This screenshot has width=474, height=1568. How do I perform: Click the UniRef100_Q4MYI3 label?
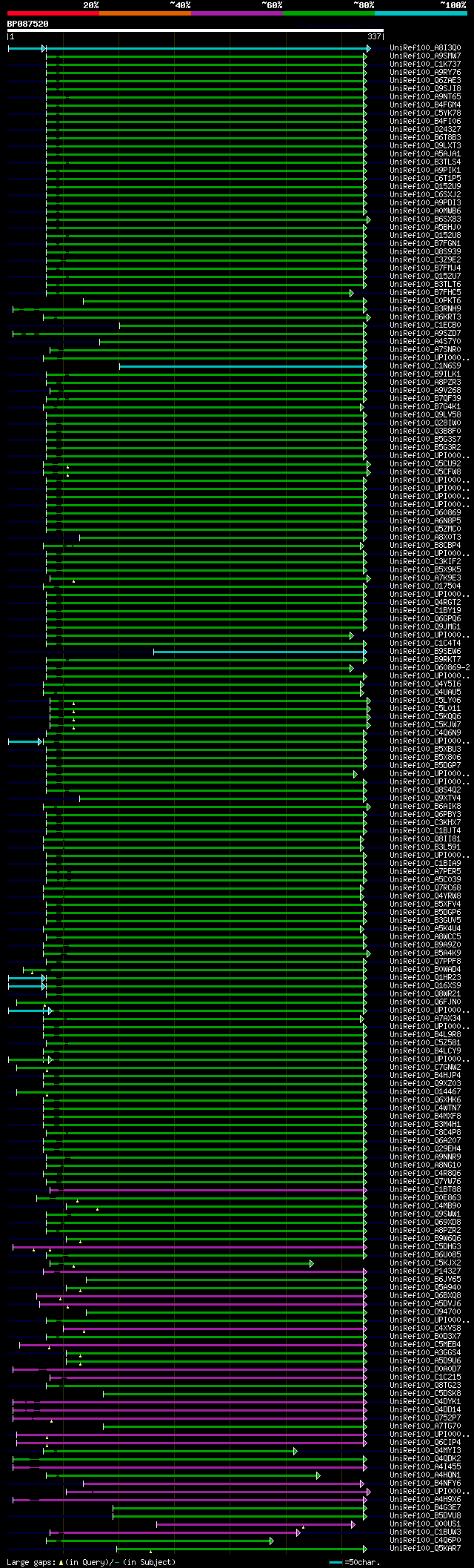[x=425, y=1451]
